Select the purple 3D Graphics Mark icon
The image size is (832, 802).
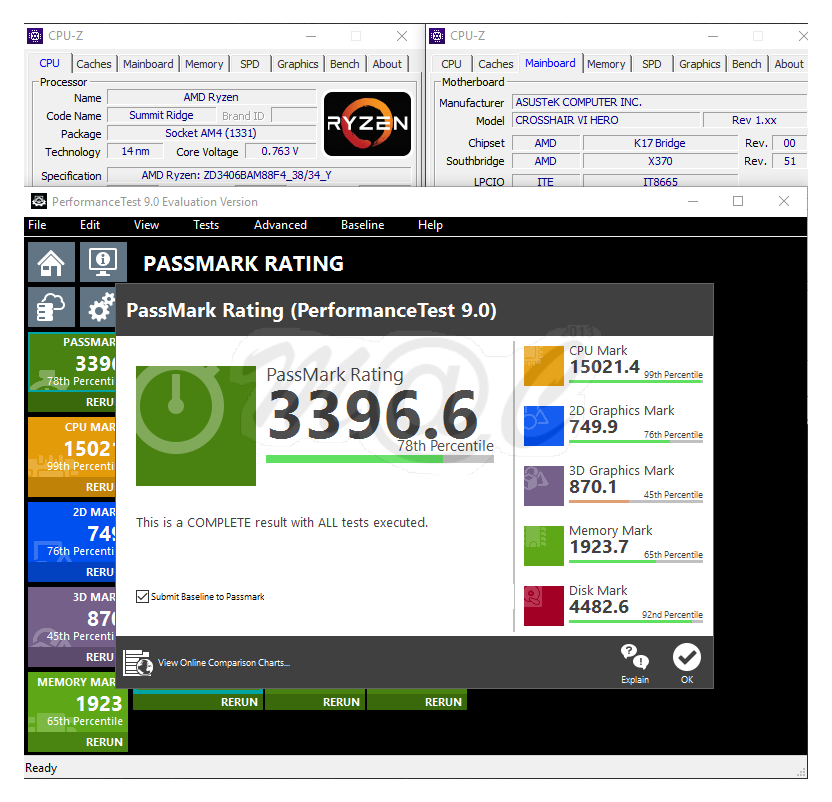pos(543,486)
